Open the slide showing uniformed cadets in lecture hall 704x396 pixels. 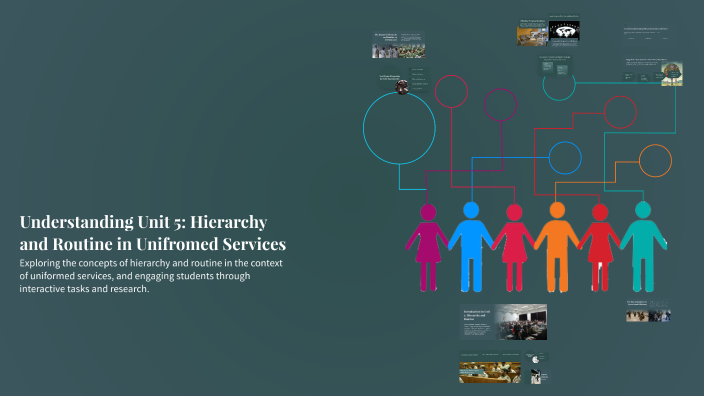pos(490,367)
